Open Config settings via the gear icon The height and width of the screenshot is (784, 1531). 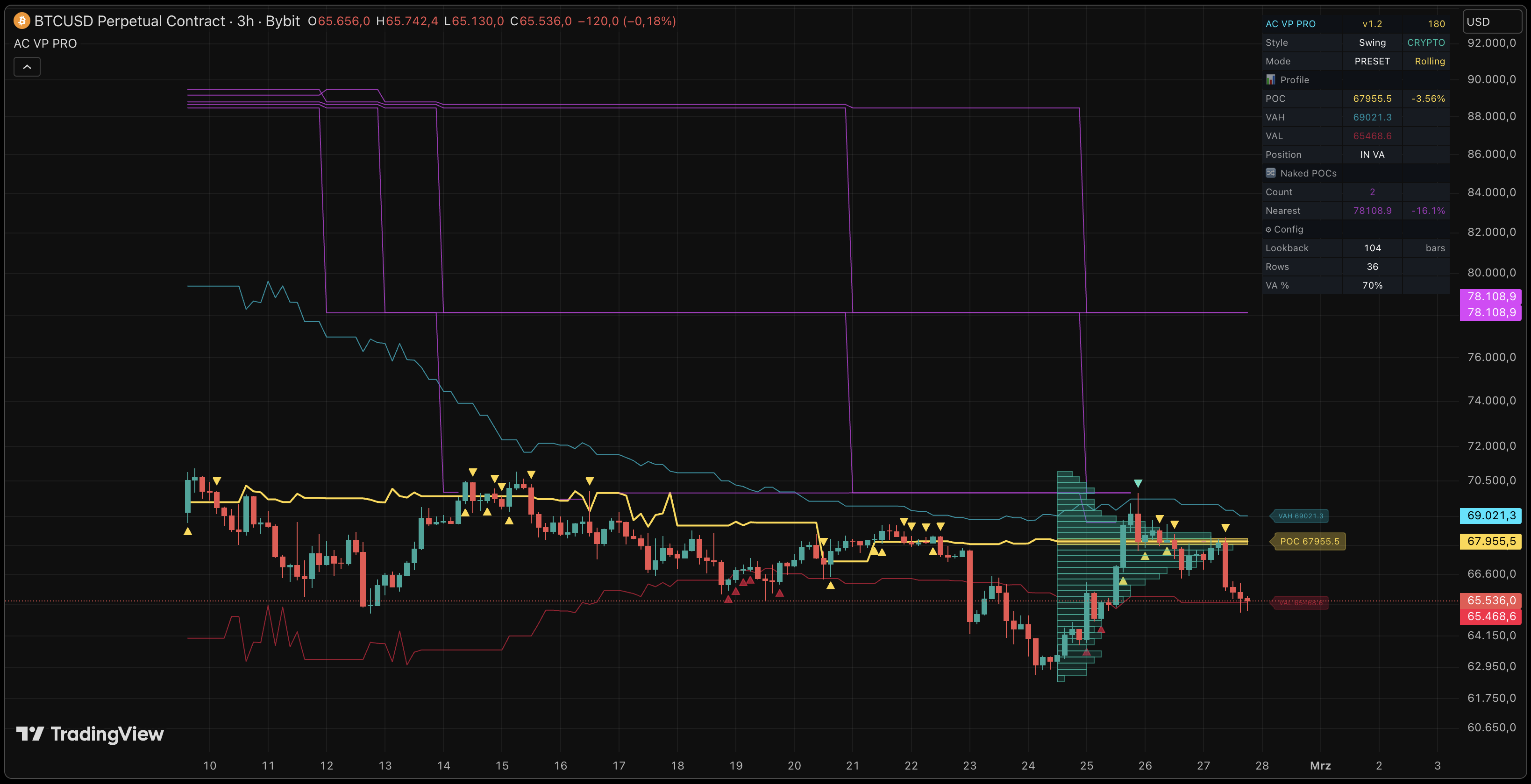pyautogui.click(x=1269, y=229)
